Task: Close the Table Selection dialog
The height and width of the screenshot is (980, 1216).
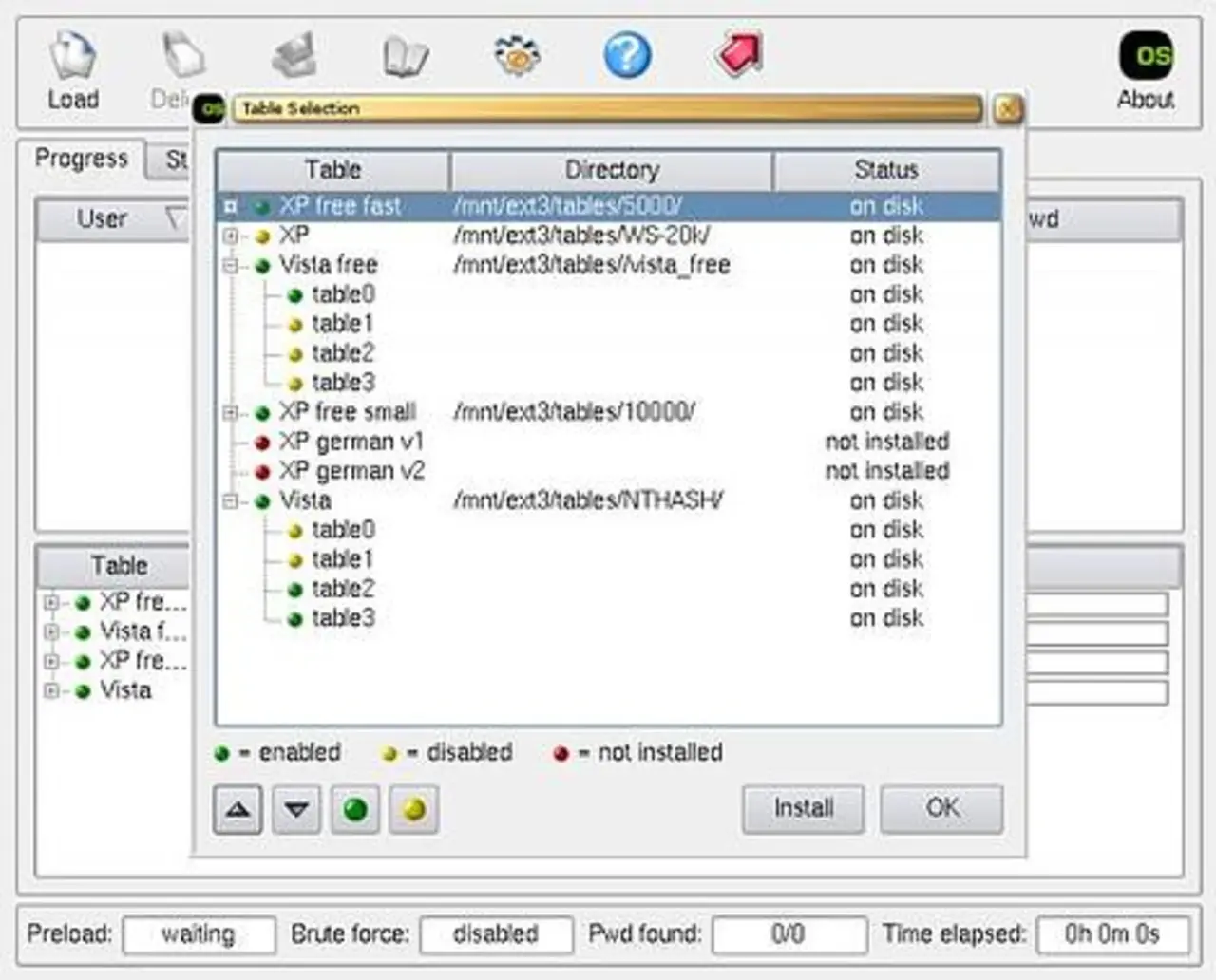Action: pos(1008,109)
